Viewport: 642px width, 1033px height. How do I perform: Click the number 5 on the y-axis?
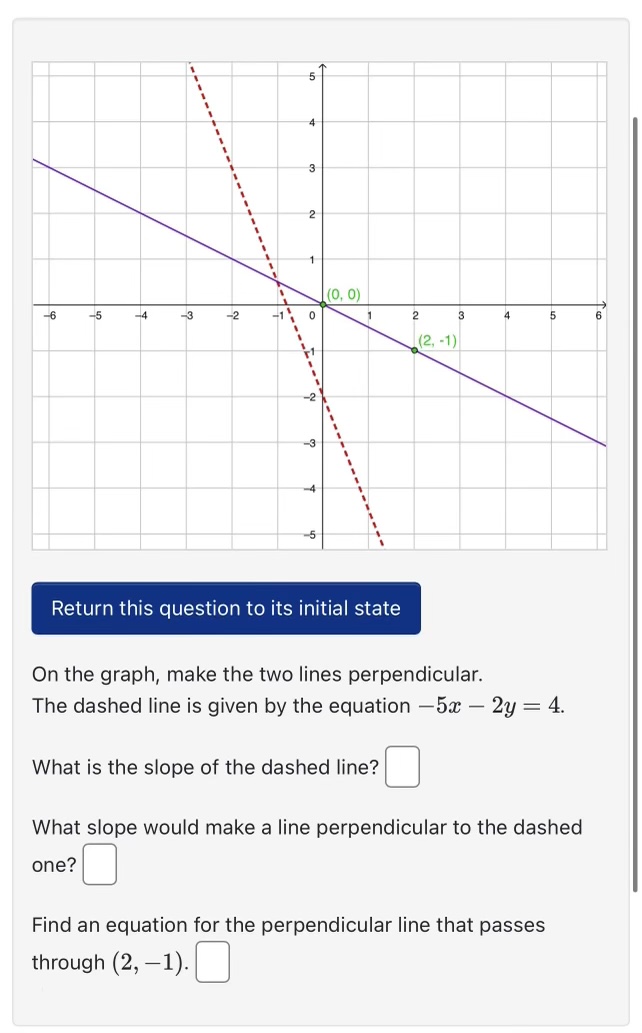point(311,75)
